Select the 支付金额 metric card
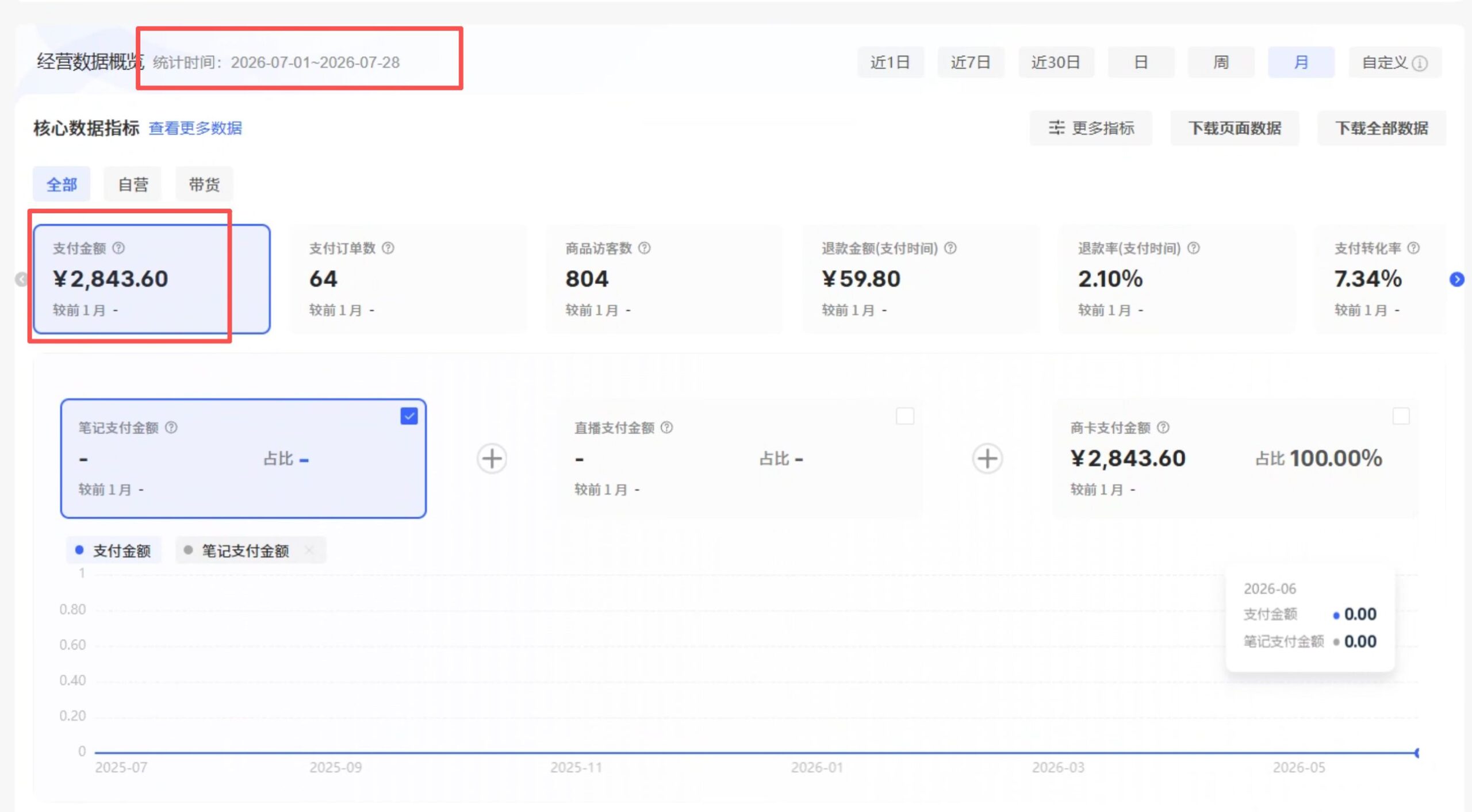The width and height of the screenshot is (1472, 812). click(152, 279)
